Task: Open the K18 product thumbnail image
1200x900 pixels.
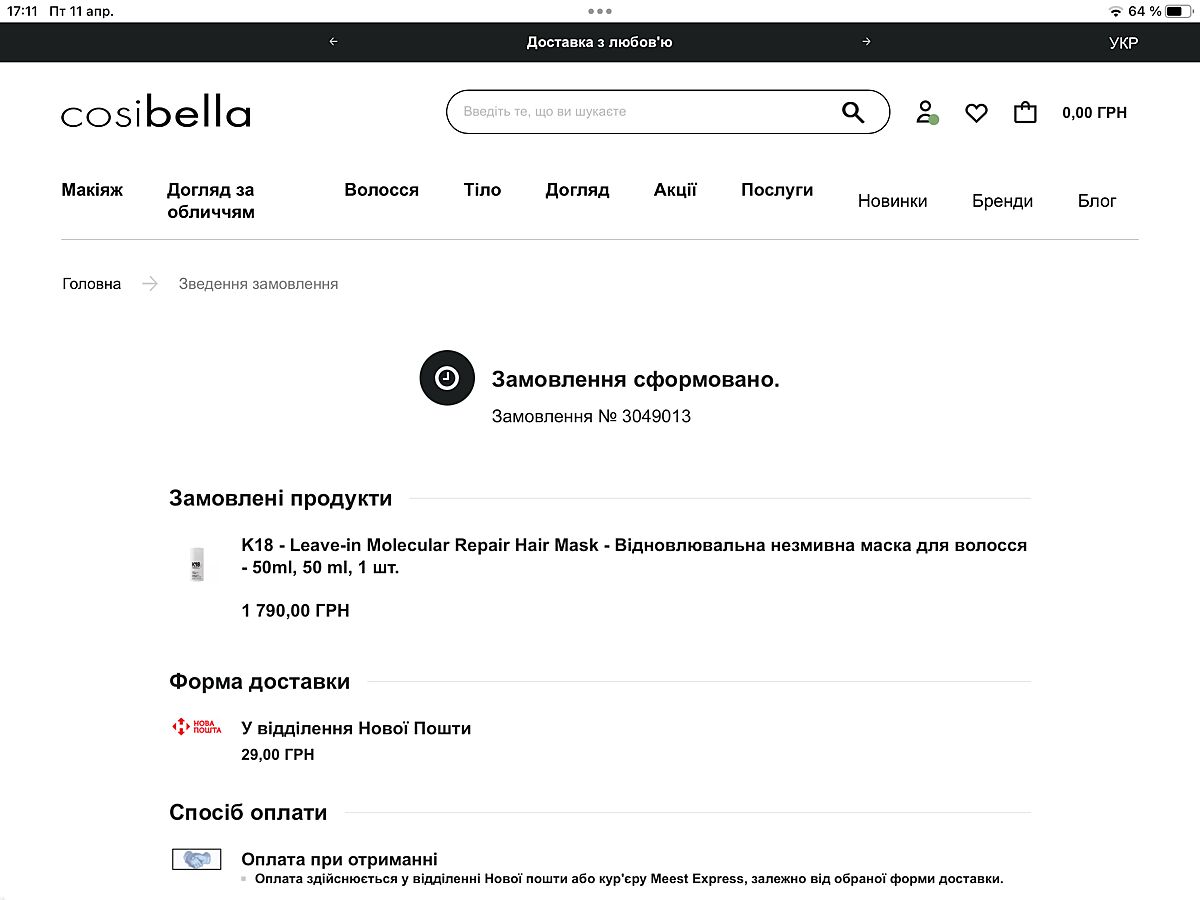Action: (197, 564)
